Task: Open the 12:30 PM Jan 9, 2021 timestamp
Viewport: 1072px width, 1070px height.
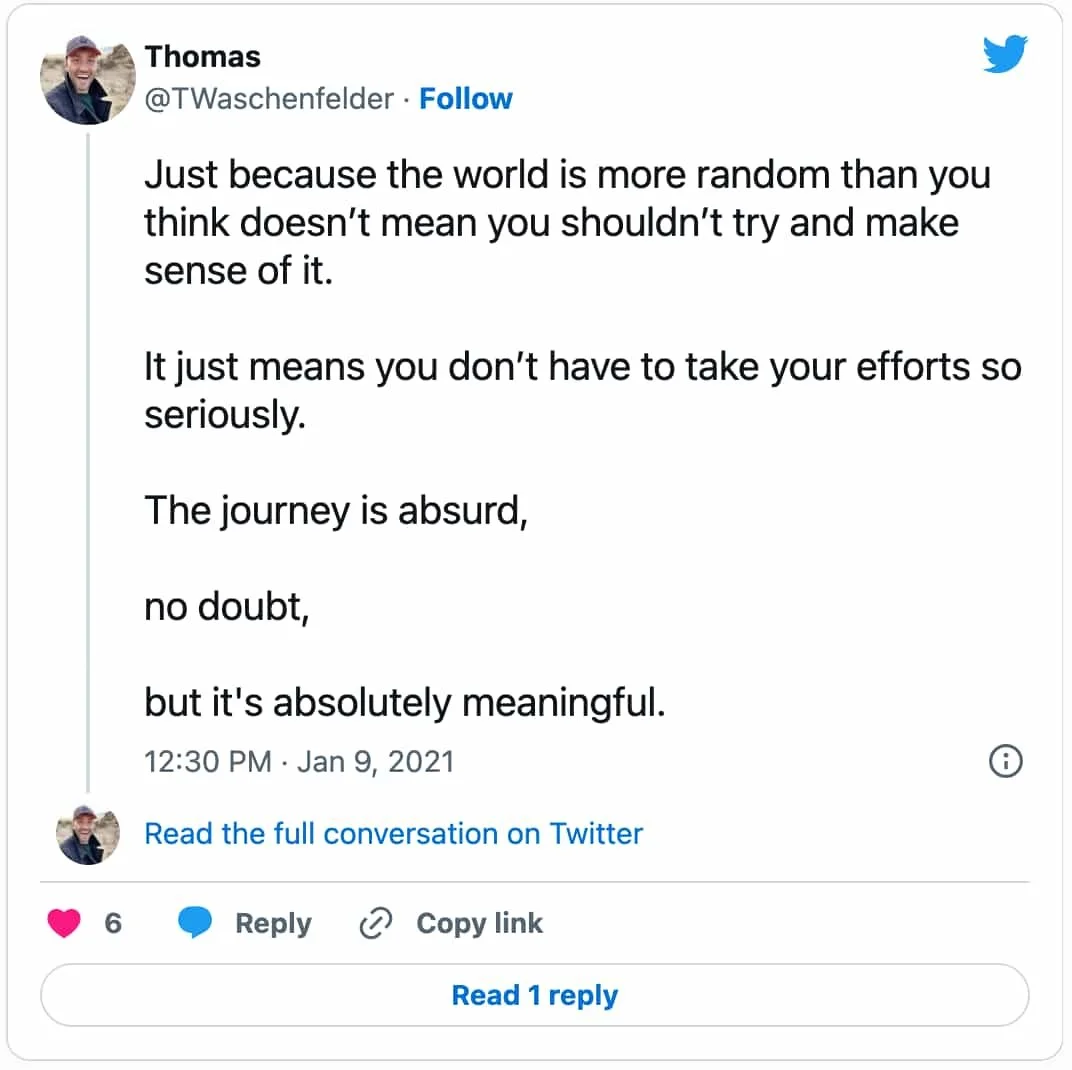Action: coord(299,762)
